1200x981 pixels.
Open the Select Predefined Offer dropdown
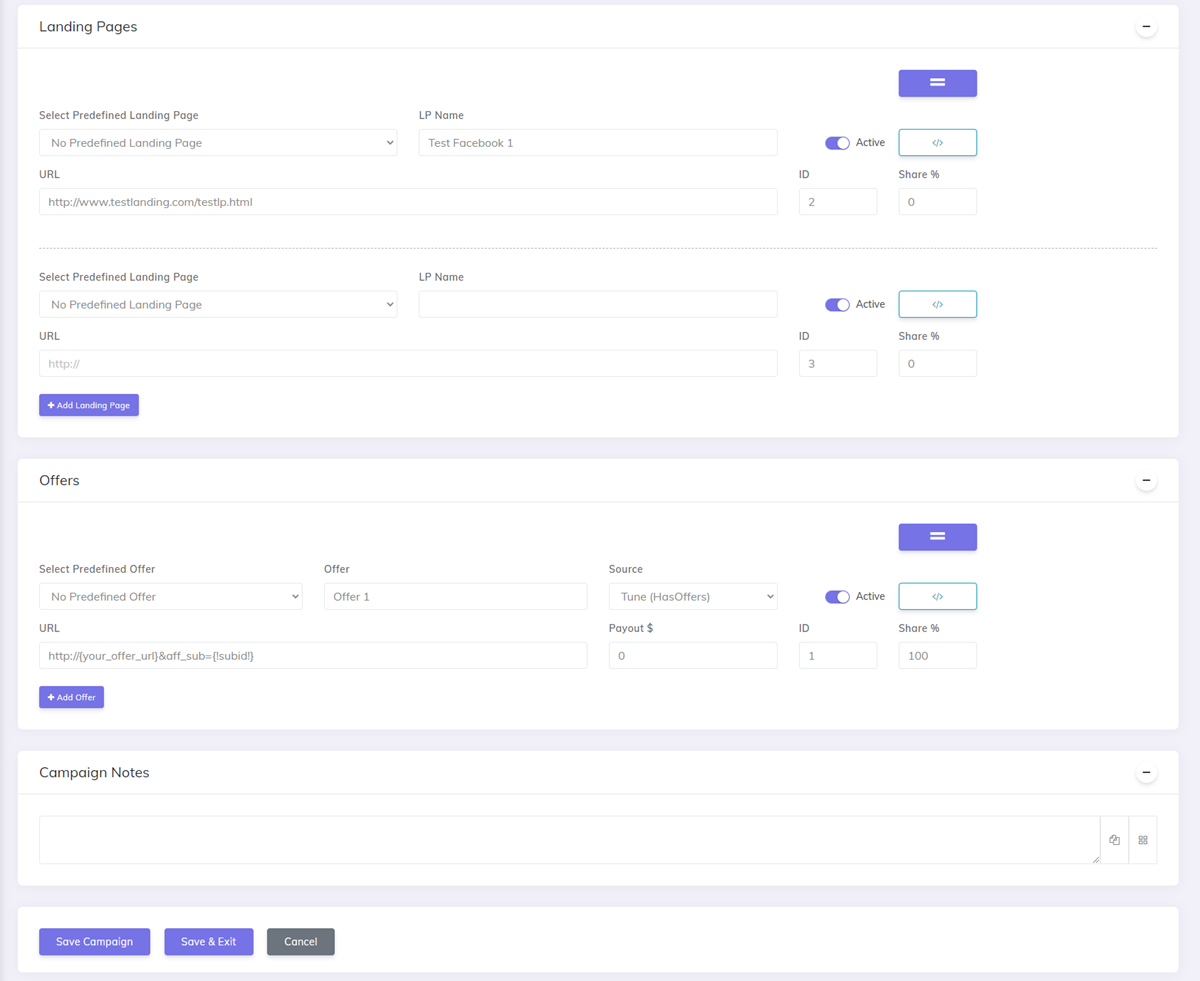pos(170,596)
